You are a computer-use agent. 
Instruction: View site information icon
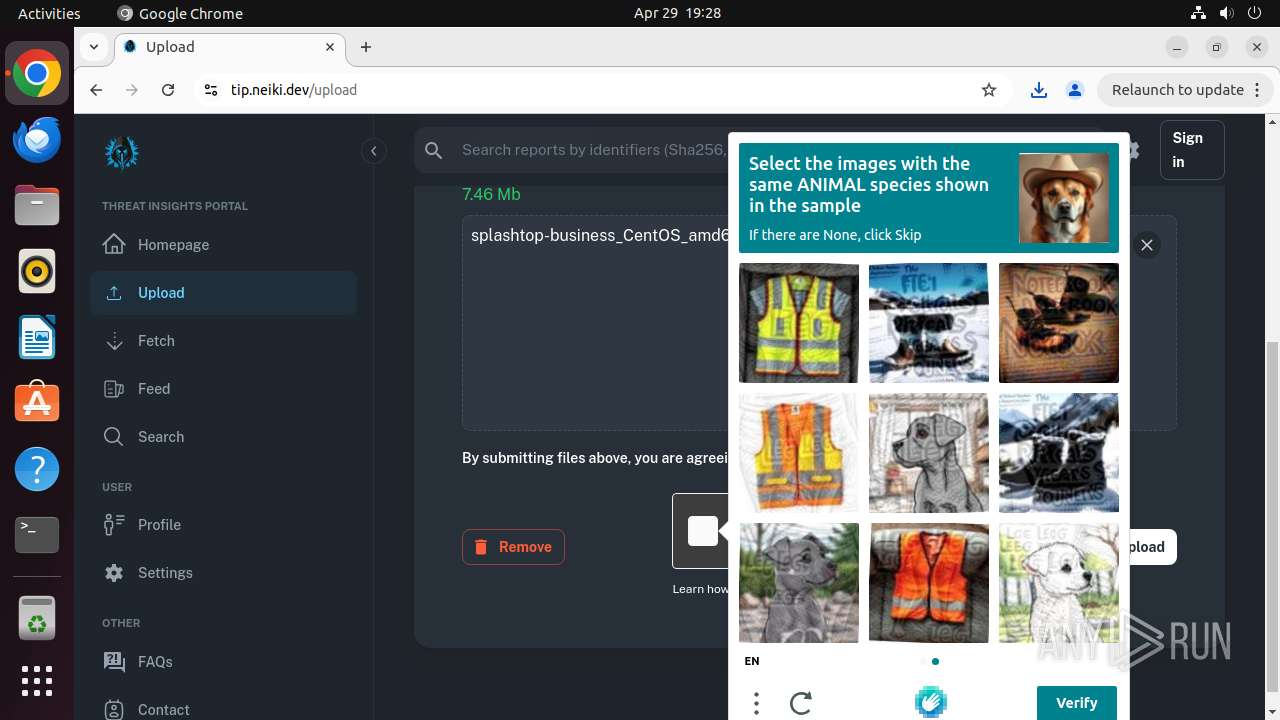tap(210, 90)
